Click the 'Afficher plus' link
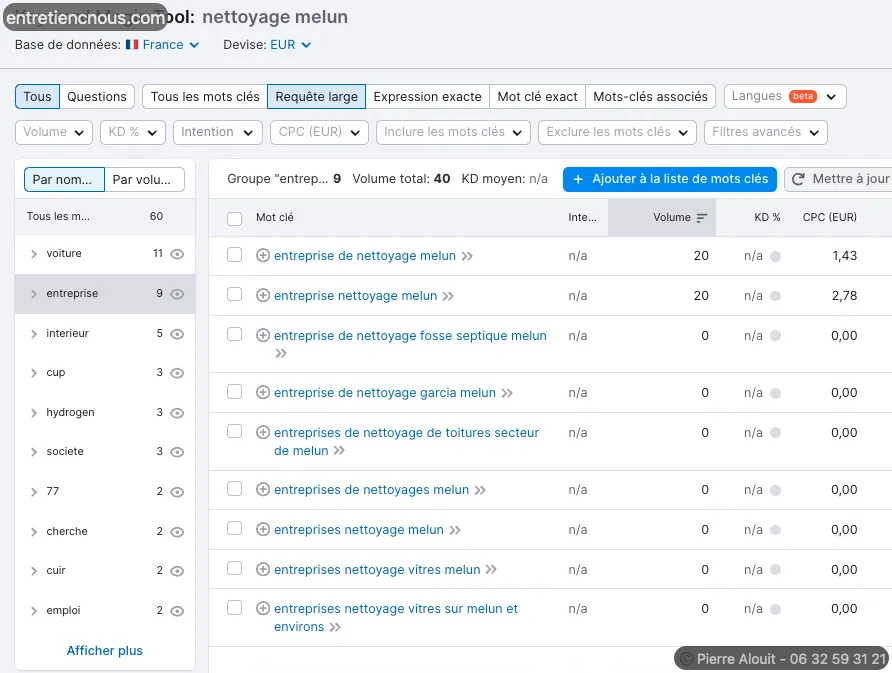This screenshot has height=673, width=892. pos(105,651)
